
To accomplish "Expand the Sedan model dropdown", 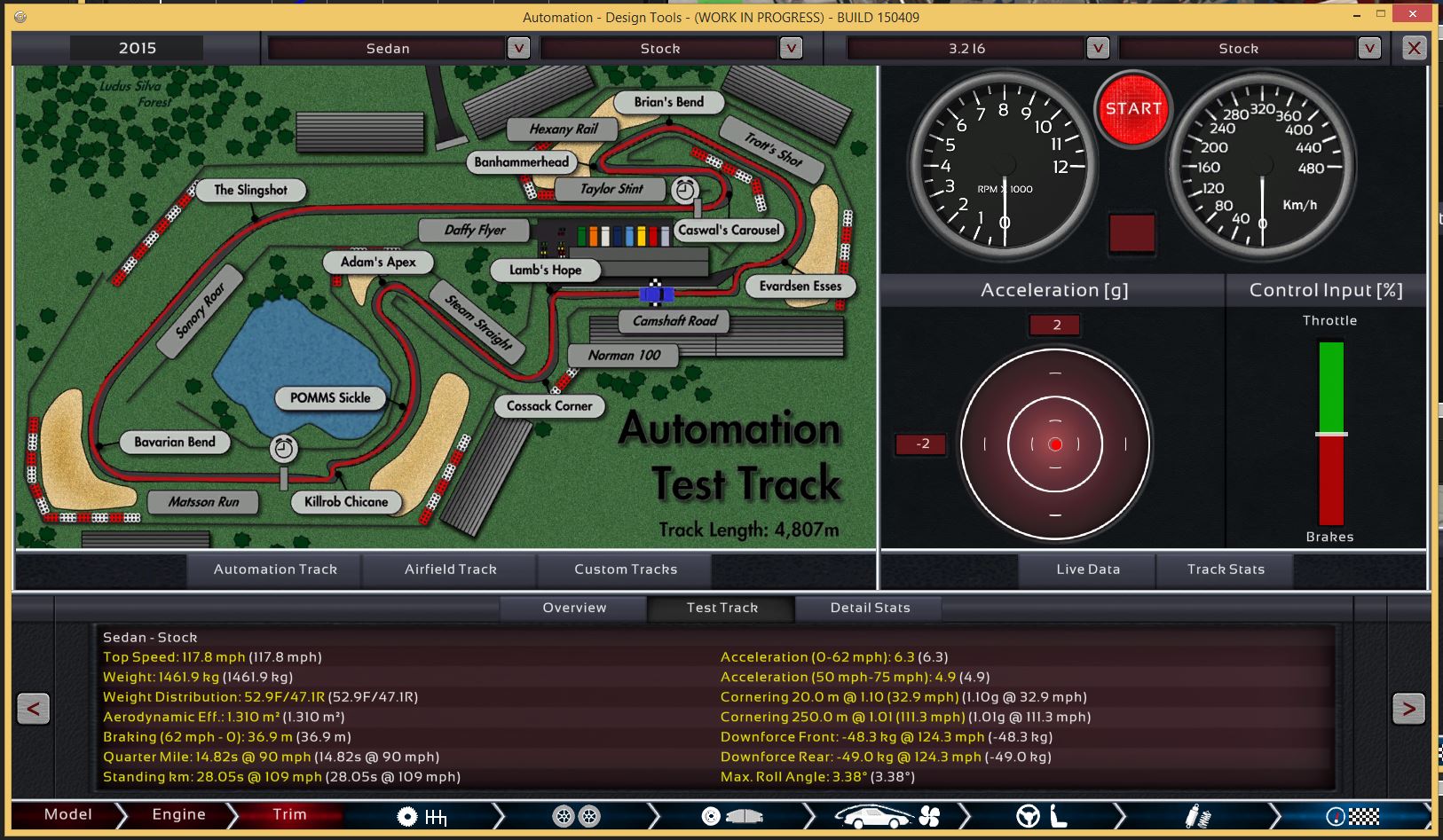I will 518,48.
